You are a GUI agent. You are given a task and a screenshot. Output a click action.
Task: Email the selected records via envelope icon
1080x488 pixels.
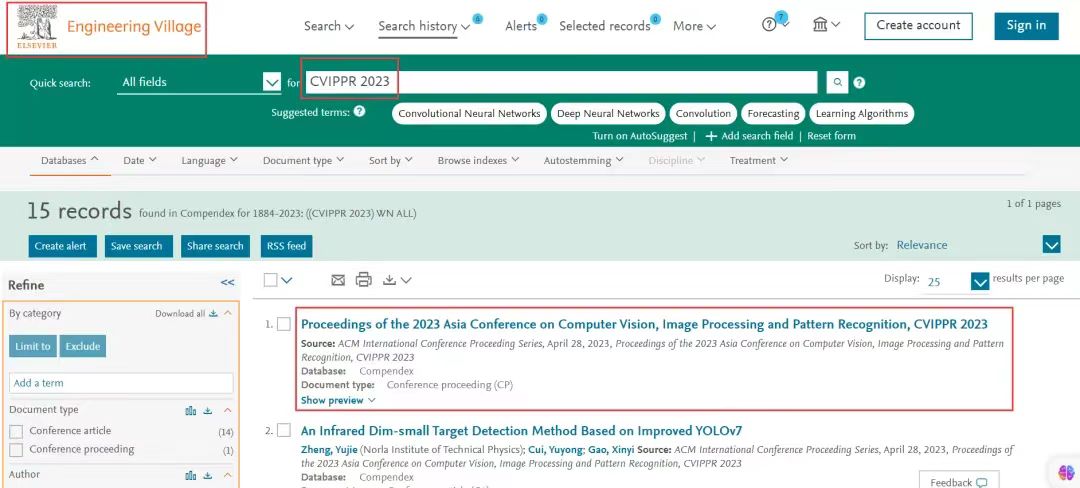(338, 280)
